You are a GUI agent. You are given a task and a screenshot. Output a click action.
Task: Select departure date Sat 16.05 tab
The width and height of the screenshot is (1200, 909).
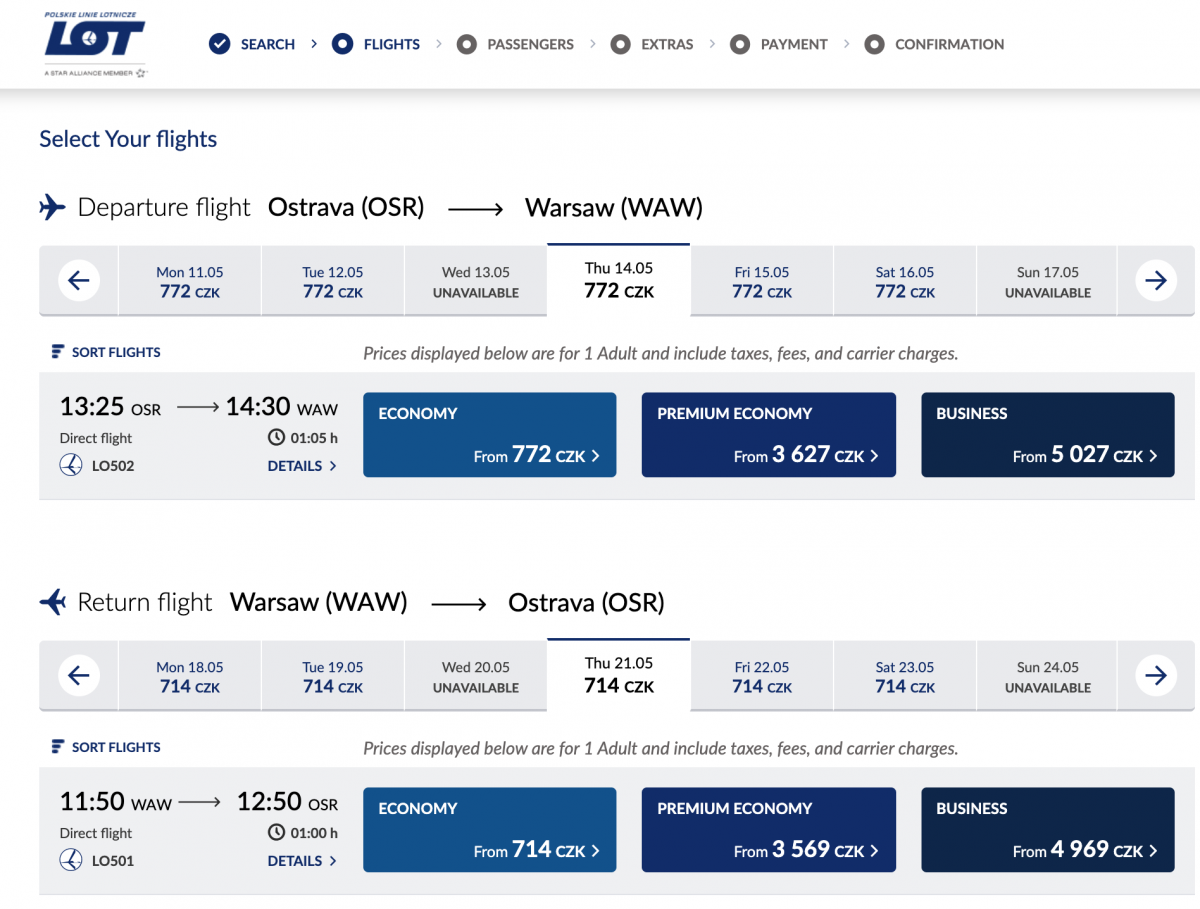point(905,282)
